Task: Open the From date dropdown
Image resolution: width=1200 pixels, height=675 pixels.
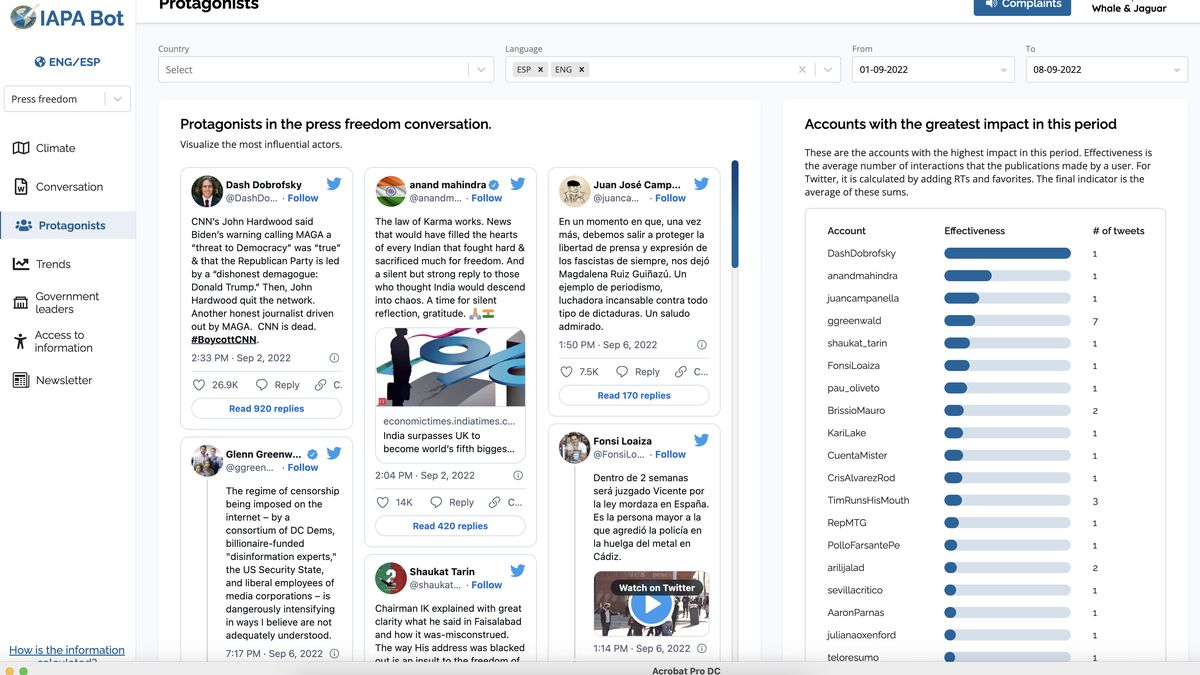Action: point(1003,70)
